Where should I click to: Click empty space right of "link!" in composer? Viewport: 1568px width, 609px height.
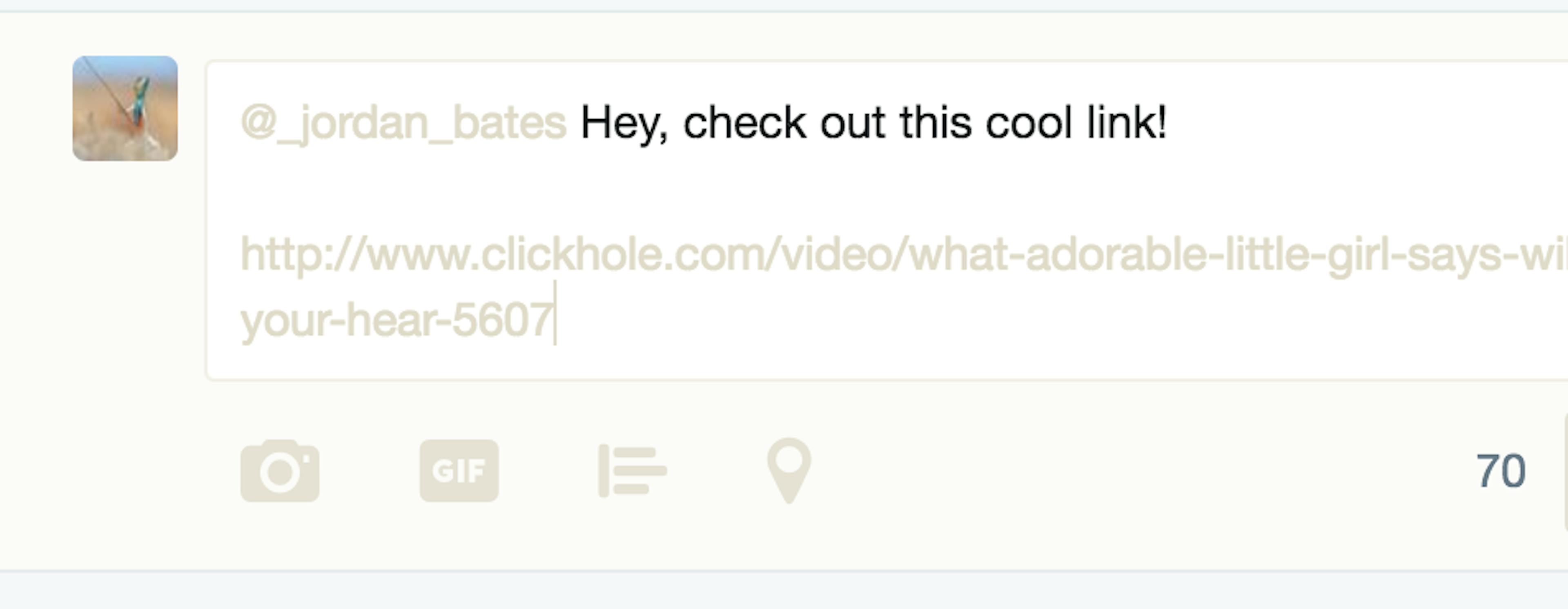[1363, 124]
